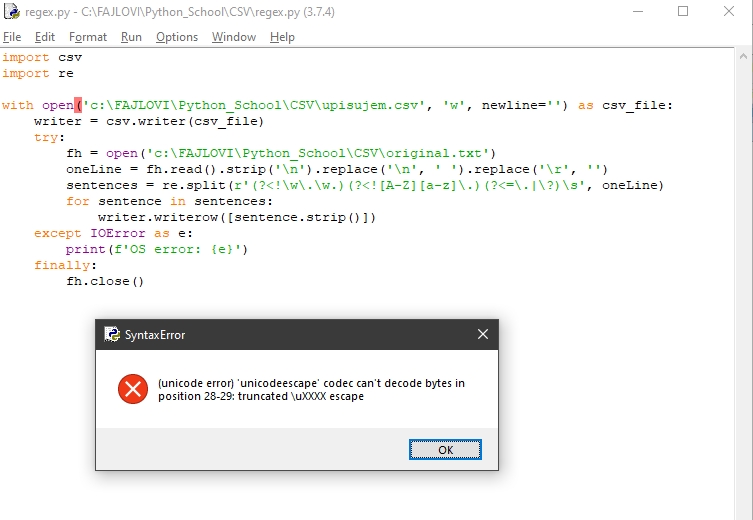Click the regex.py file icon in title bar
Screen dimensions: 753x520
point(12,11)
